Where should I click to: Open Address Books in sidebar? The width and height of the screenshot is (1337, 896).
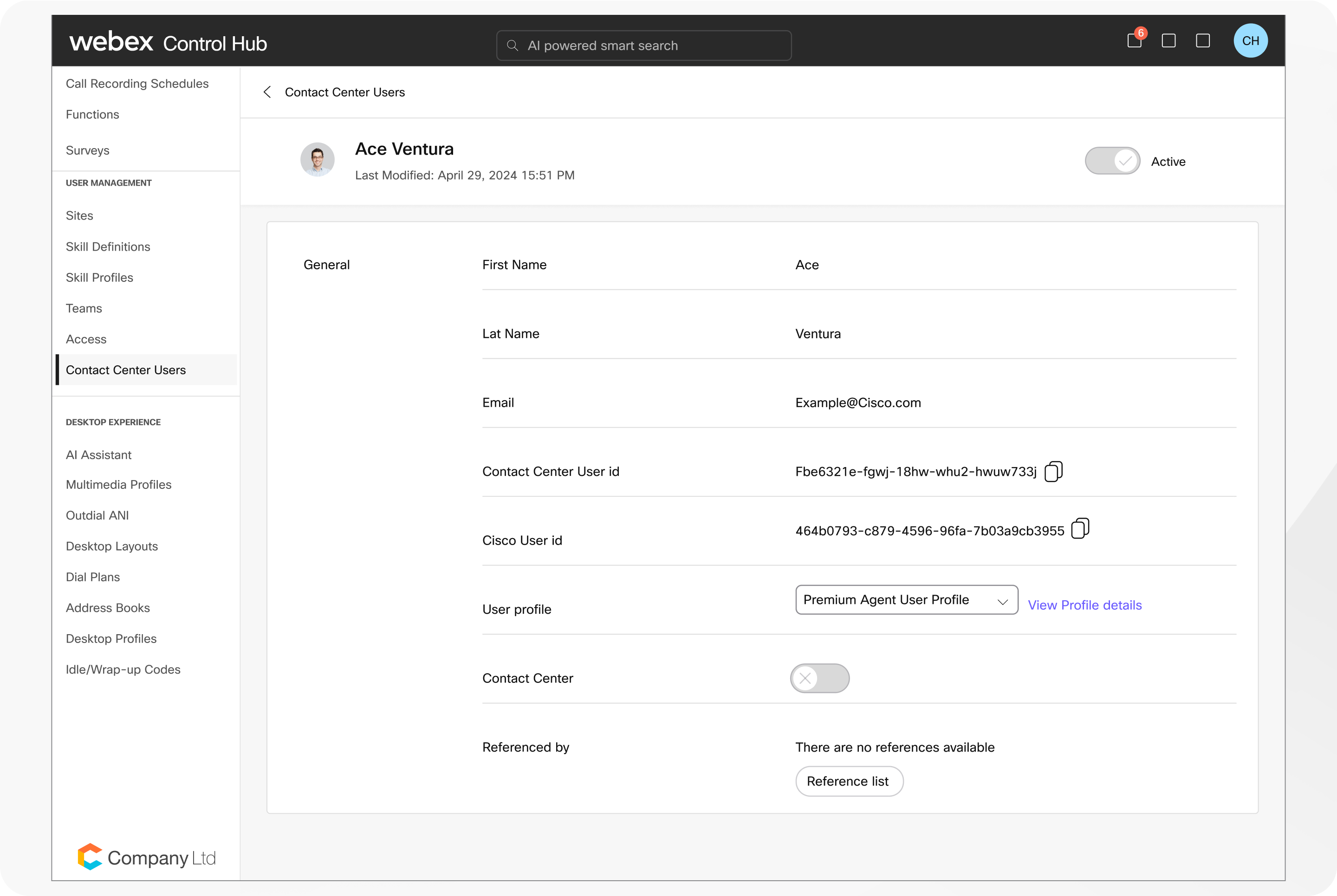(x=108, y=608)
